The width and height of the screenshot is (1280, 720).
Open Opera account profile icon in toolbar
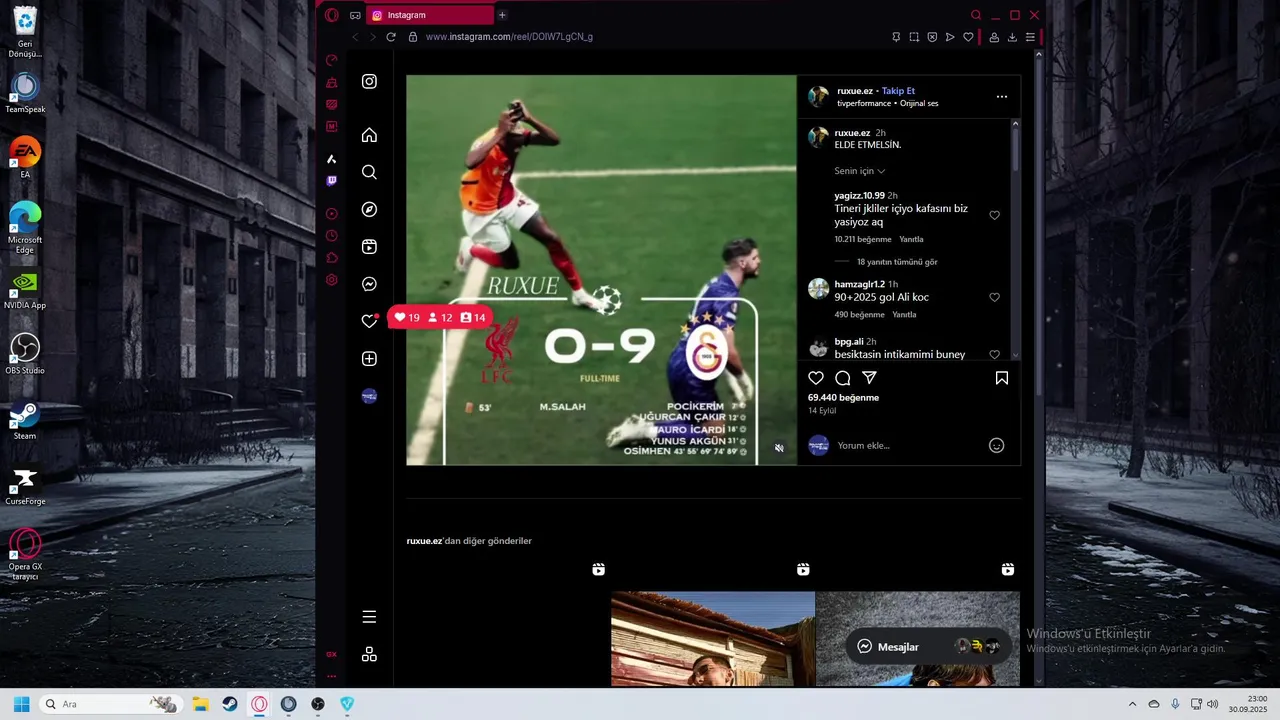(994, 37)
